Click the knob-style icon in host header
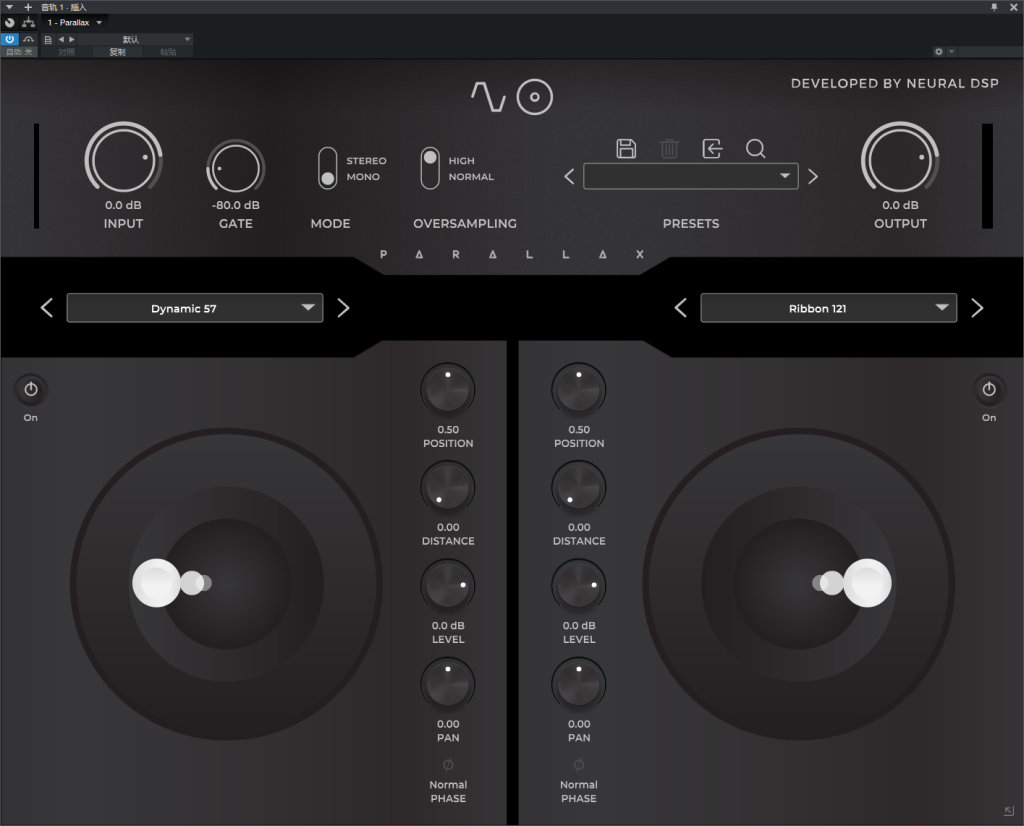Image resolution: width=1024 pixels, height=826 pixels. pyautogui.click(x=10, y=22)
